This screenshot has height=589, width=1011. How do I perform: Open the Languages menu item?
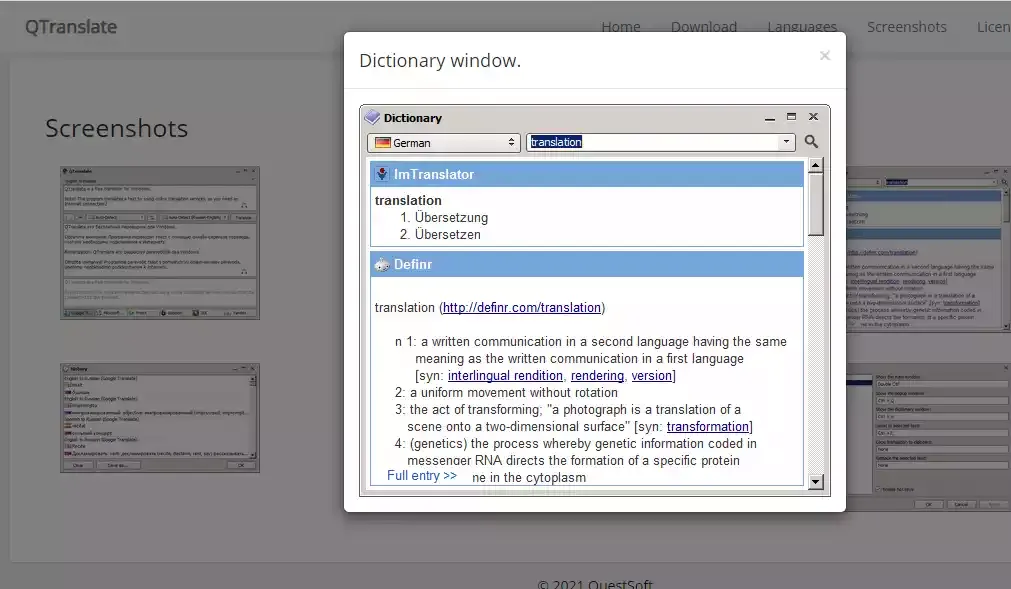pos(802,27)
